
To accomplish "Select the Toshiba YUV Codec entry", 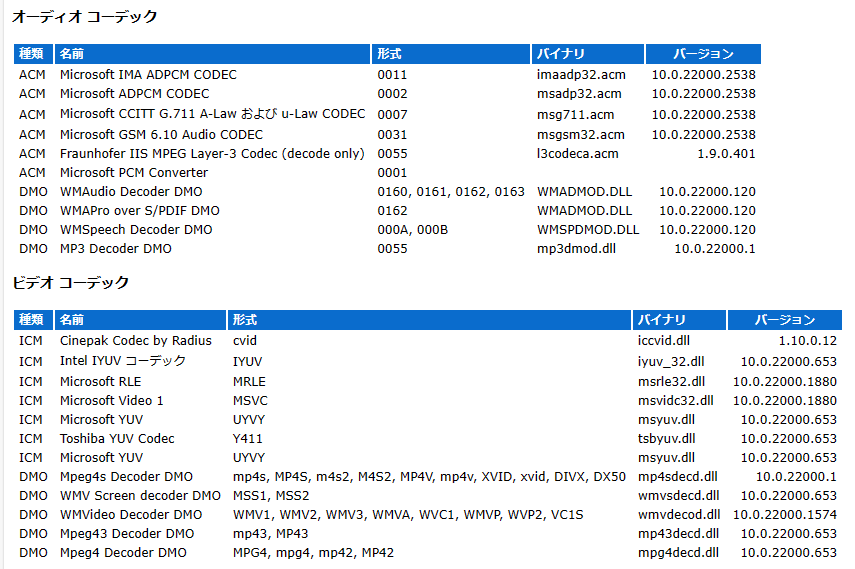I will click(x=117, y=439).
